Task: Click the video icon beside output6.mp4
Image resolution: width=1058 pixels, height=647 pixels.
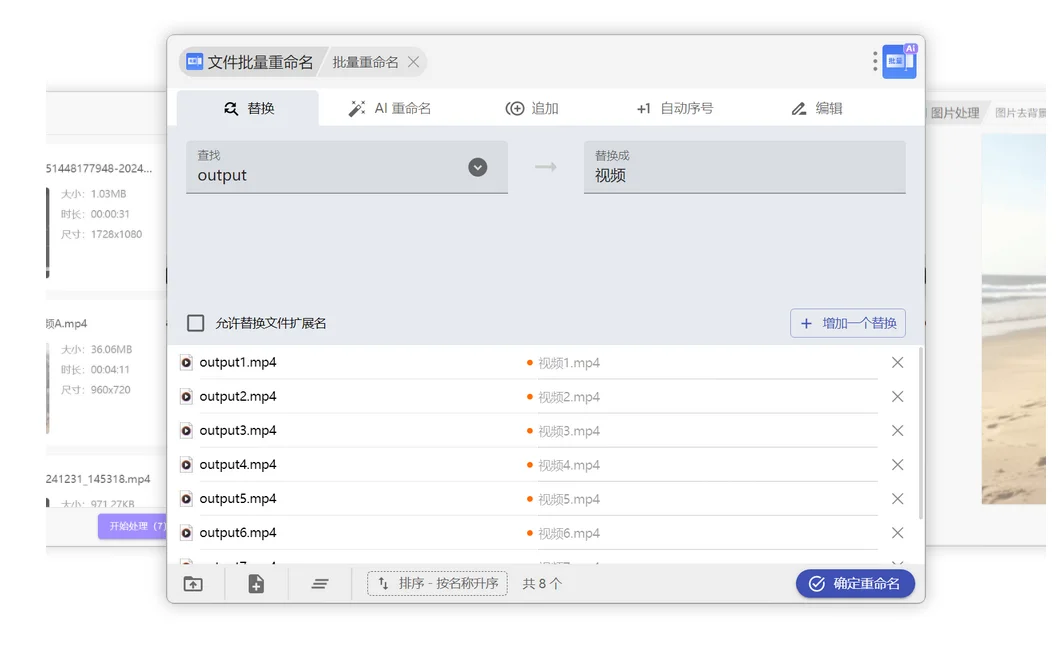Action: click(x=185, y=532)
